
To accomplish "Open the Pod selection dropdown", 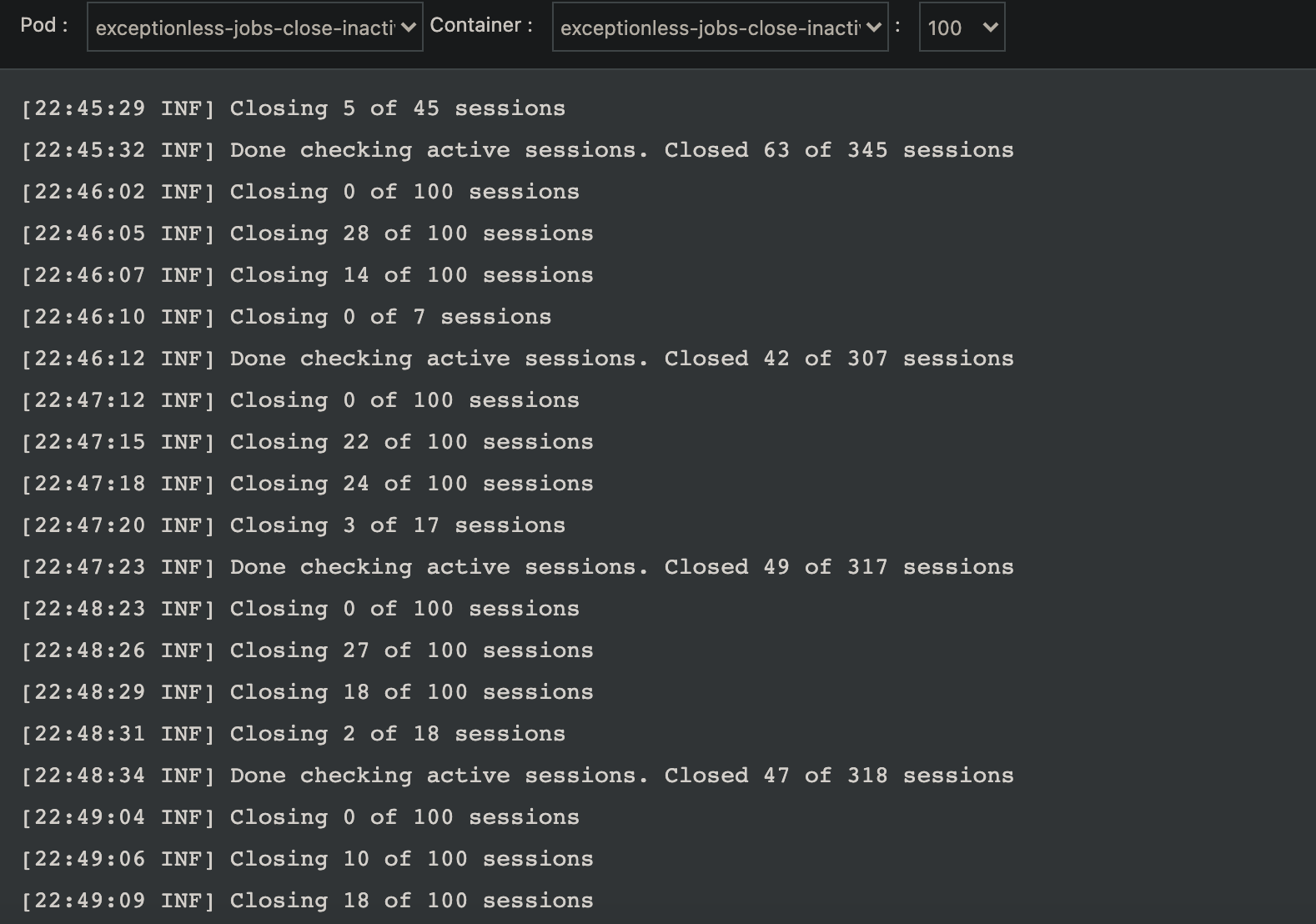I will coord(254,27).
